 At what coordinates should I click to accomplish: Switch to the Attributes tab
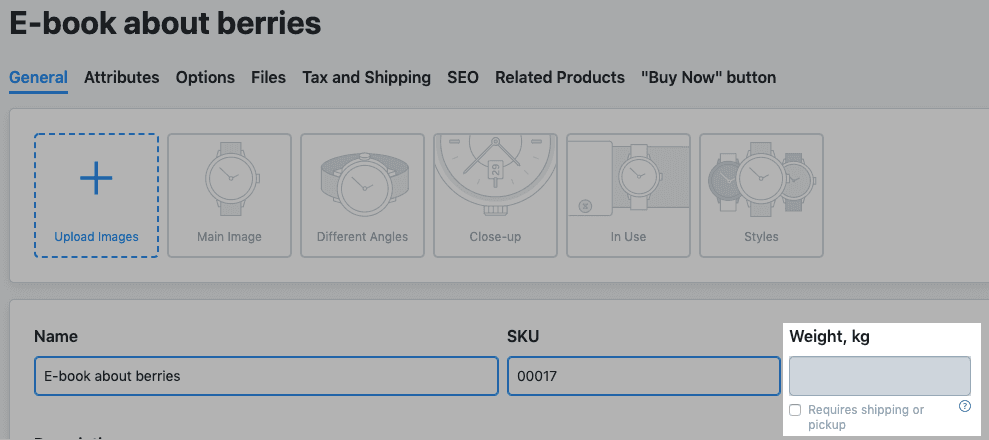(121, 77)
